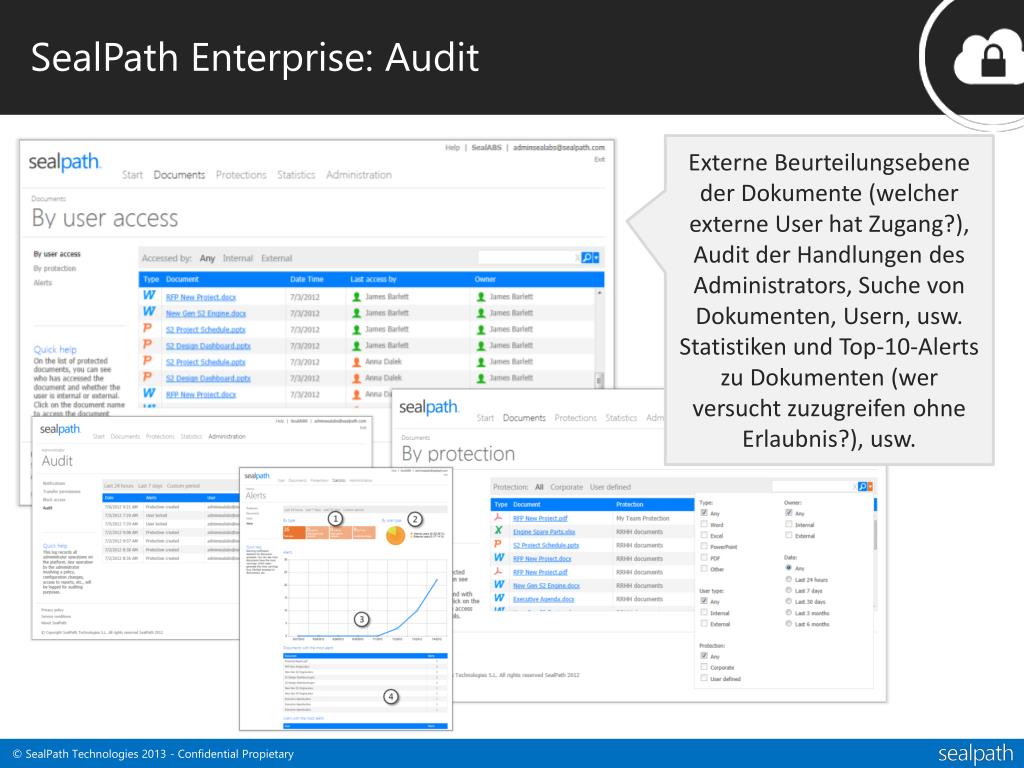Collapse orange search filter dropdown, By protection window
Image resolution: width=1024 pixels, height=768 pixels.
pos(871,487)
